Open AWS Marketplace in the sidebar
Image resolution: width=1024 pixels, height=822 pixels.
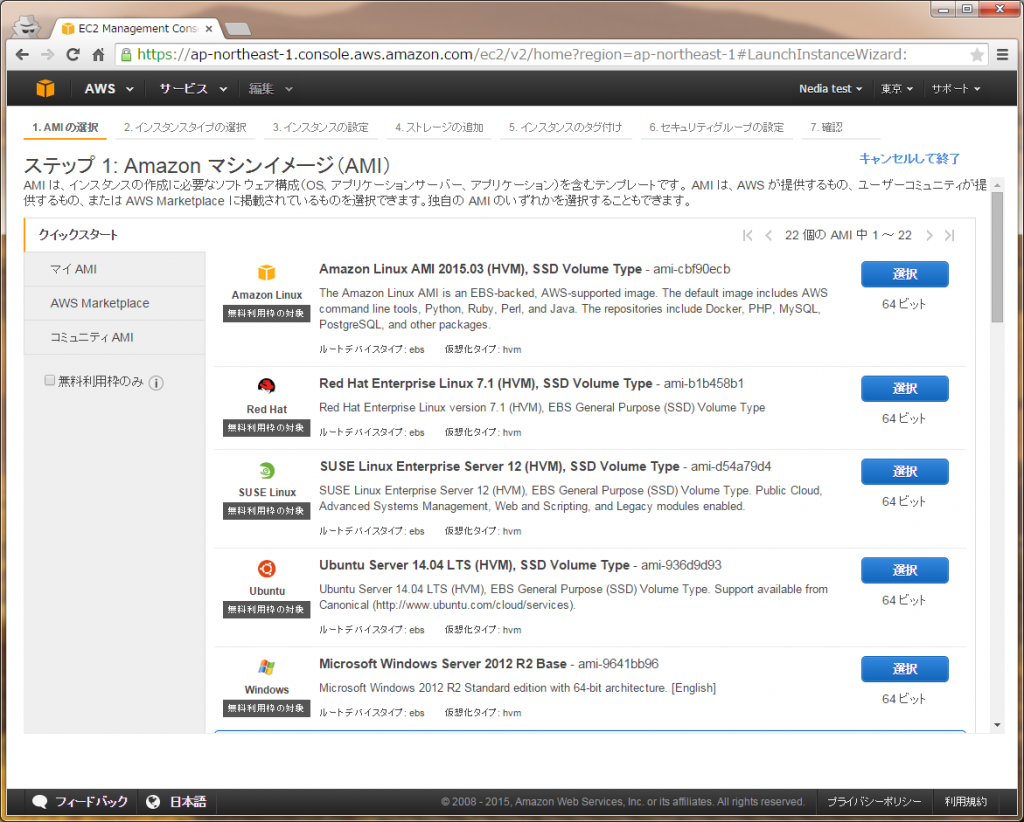115,303
